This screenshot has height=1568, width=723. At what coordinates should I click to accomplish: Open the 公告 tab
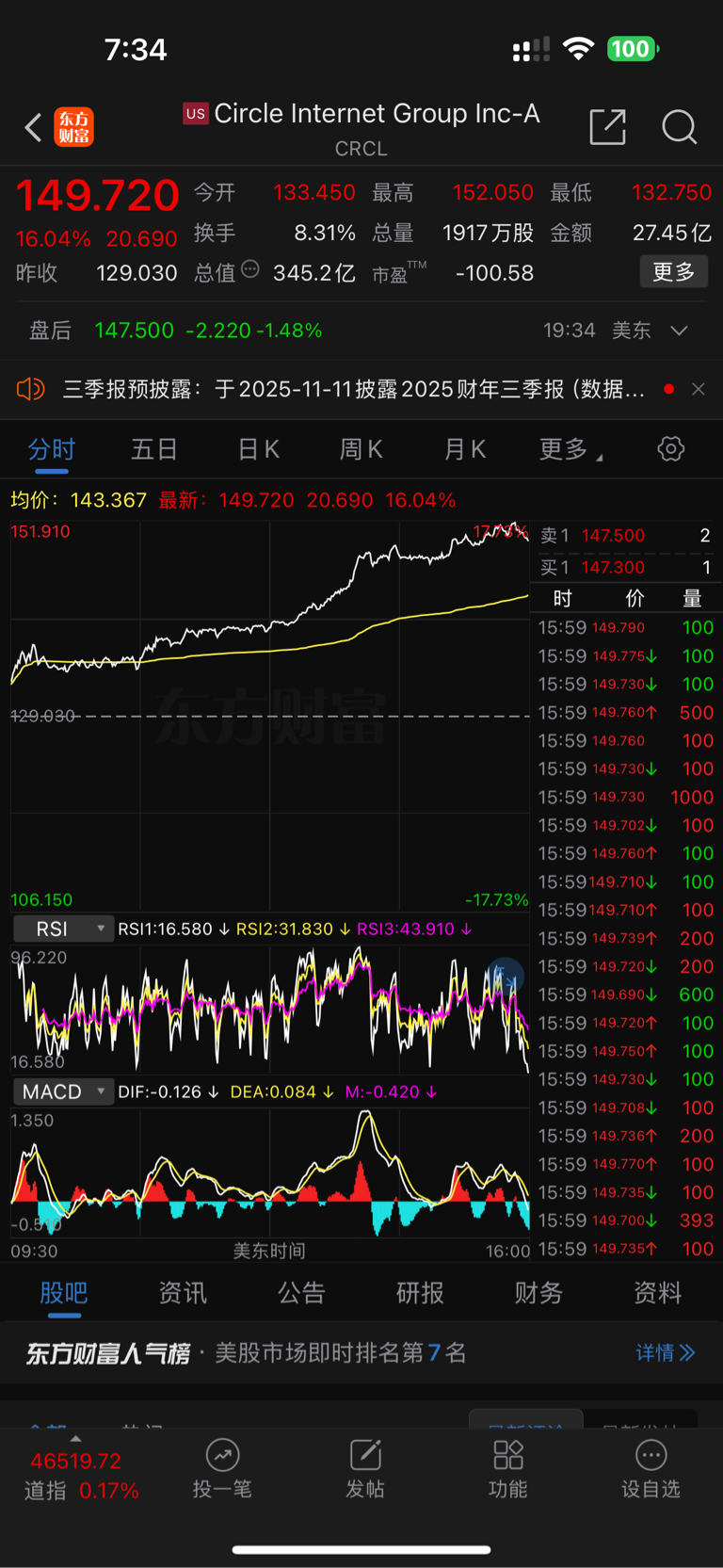click(x=301, y=1292)
